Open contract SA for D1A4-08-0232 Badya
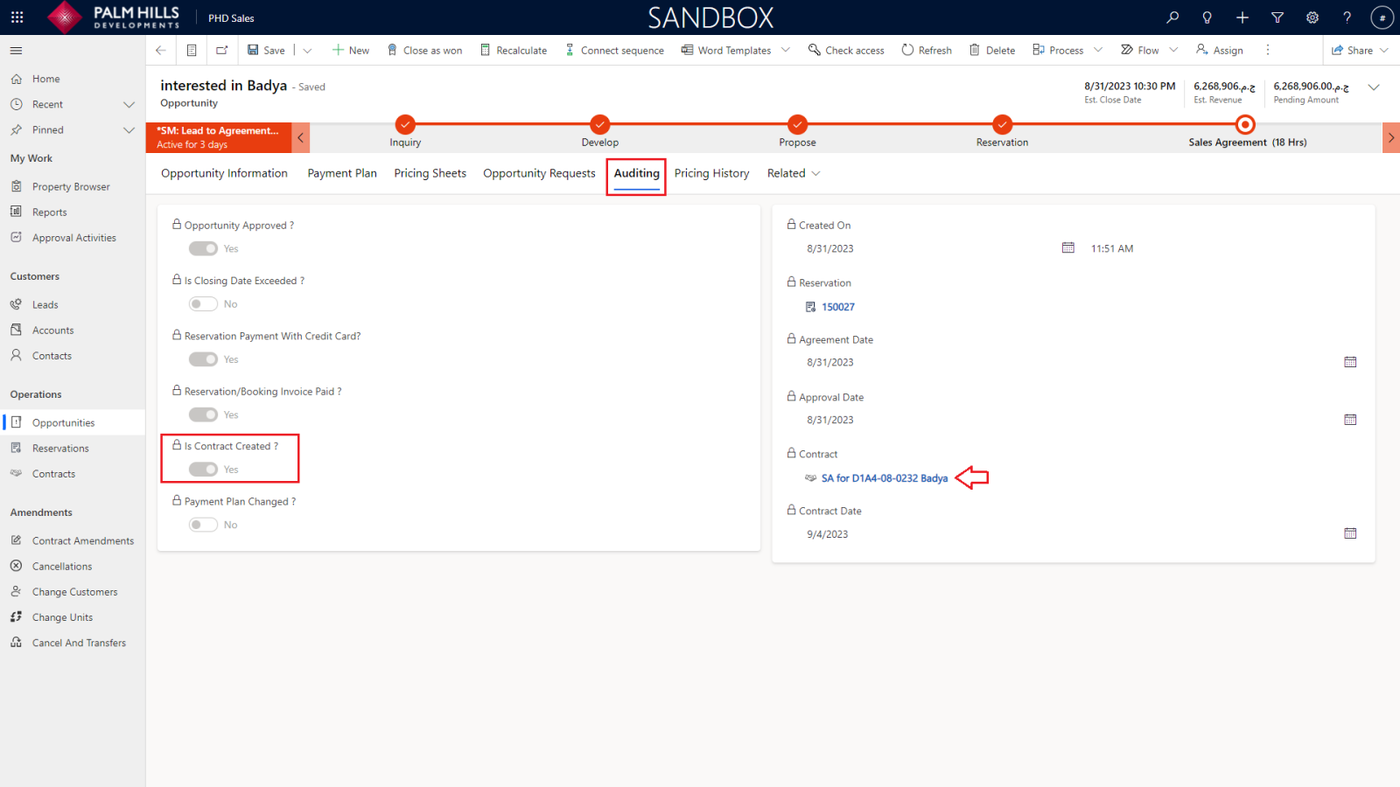The image size is (1400, 787). tap(885, 478)
